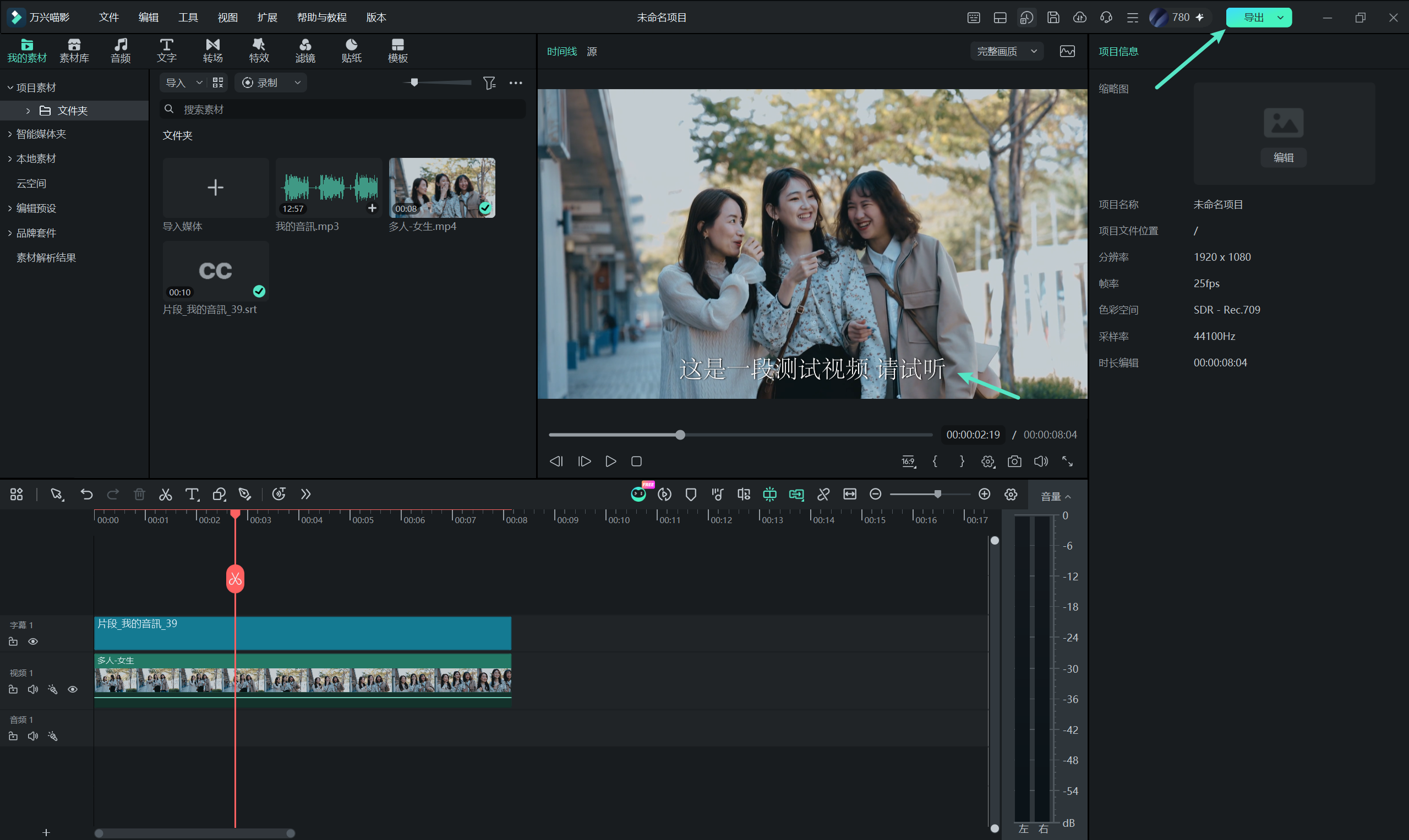Open the Stickers (贴纸) panel
1409x840 pixels.
(x=351, y=51)
